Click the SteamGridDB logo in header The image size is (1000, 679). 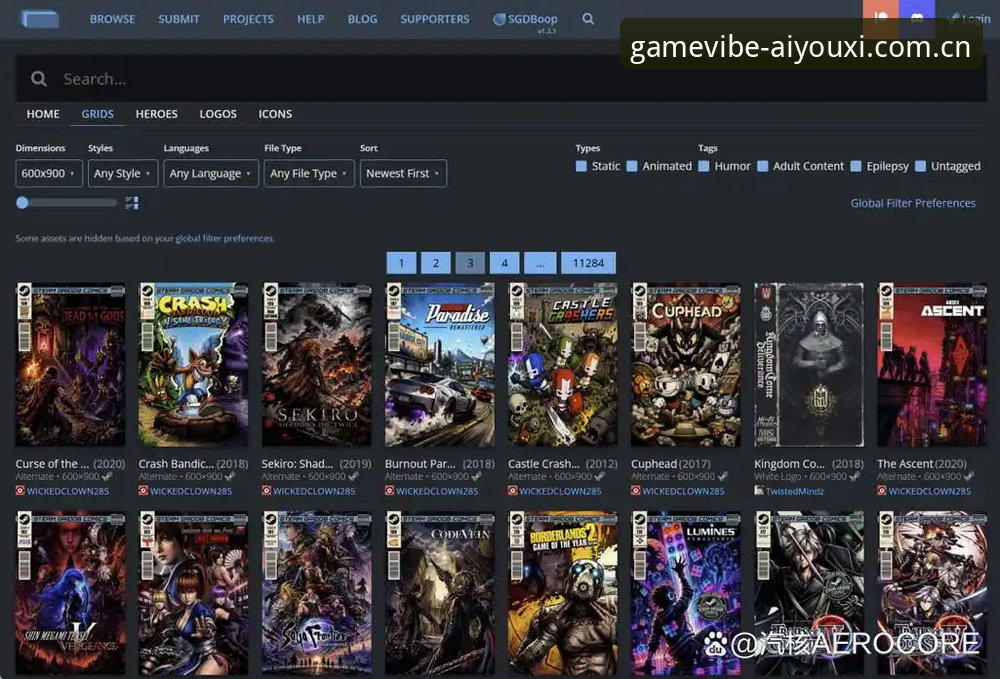click(40, 18)
